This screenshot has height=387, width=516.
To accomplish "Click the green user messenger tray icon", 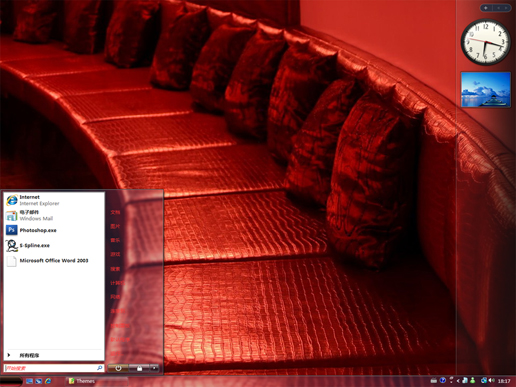I will click(473, 380).
